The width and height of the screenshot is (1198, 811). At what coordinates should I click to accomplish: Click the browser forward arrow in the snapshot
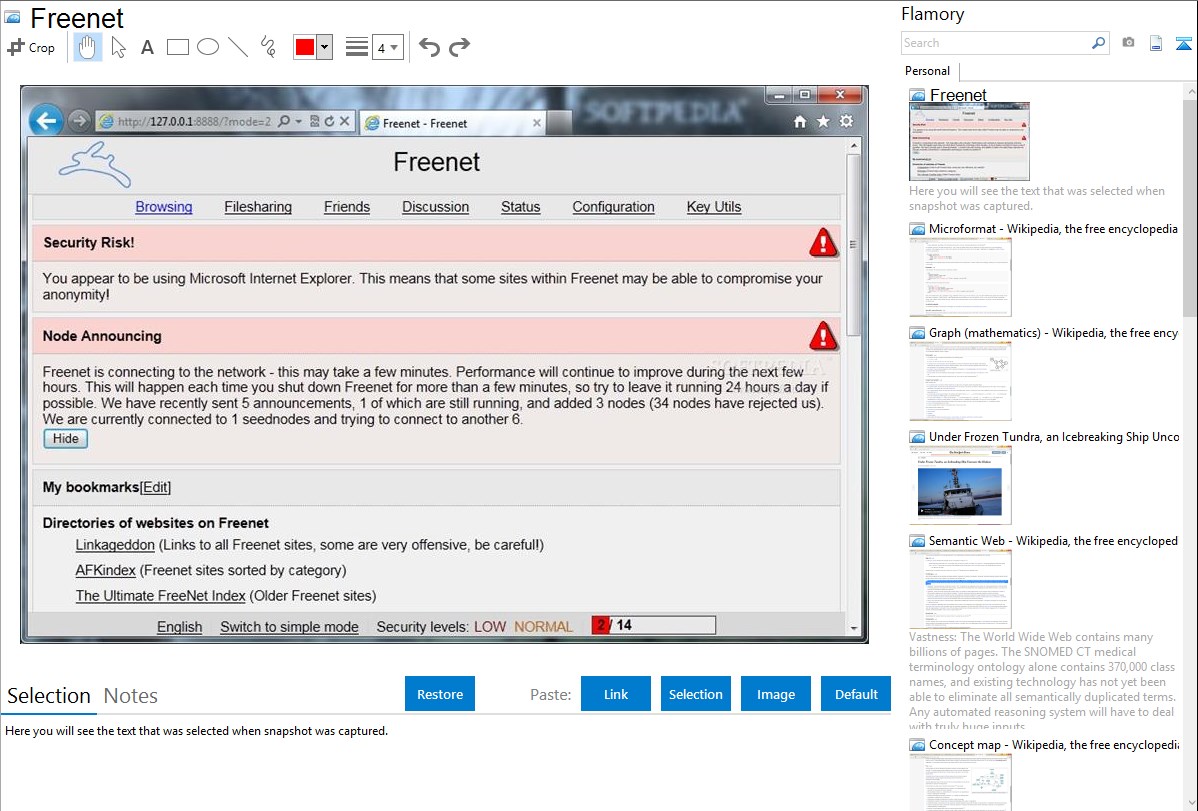(78, 121)
